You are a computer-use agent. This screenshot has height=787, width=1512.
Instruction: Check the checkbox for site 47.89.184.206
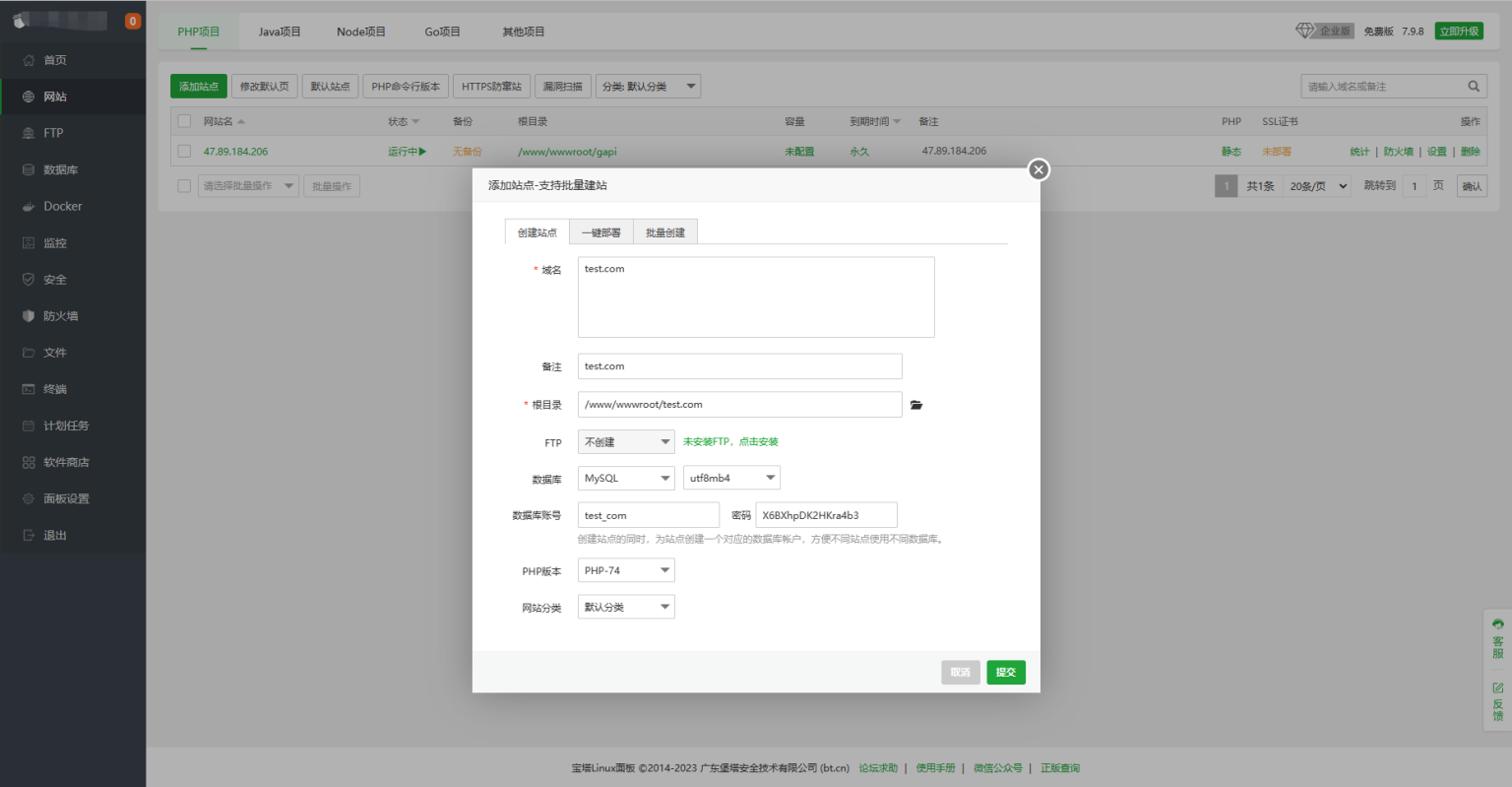184,151
